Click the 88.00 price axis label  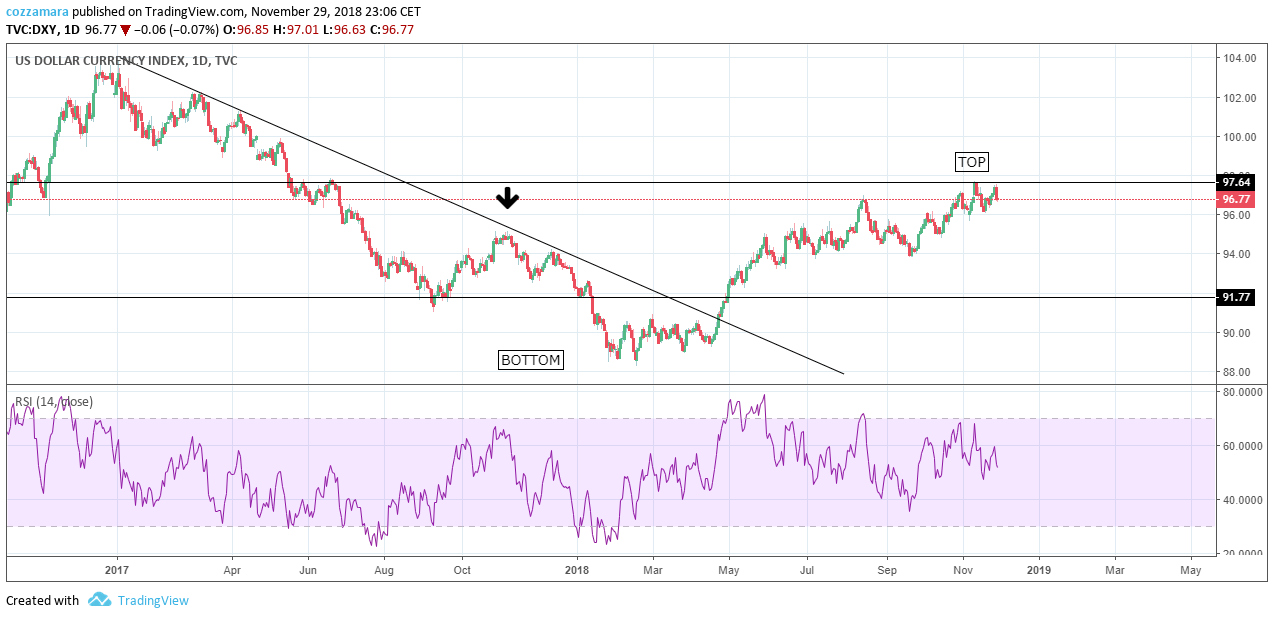pyautogui.click(x=1239, y=372)
